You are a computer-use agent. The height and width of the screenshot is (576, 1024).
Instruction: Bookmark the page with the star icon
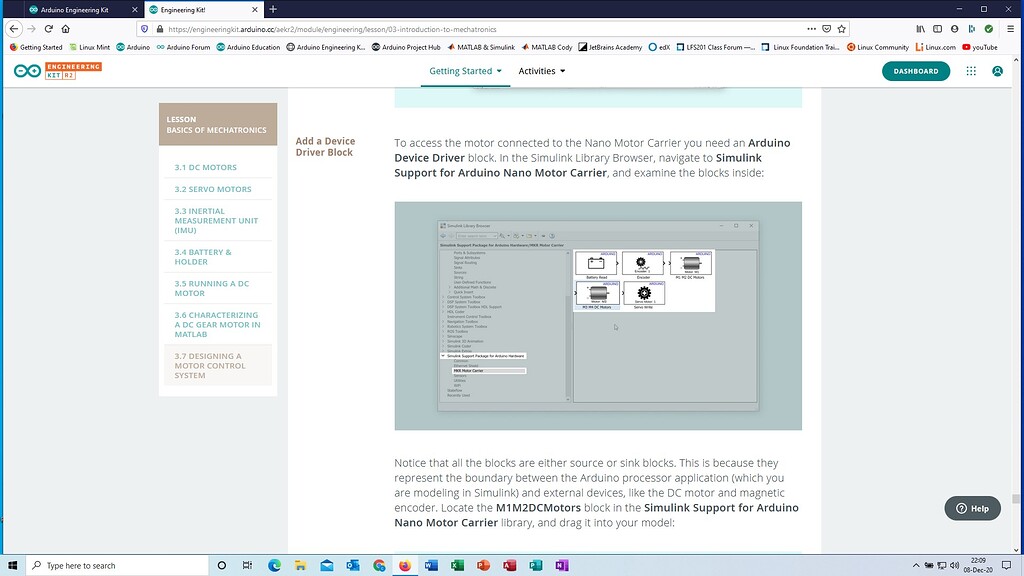tap(842, 29)
